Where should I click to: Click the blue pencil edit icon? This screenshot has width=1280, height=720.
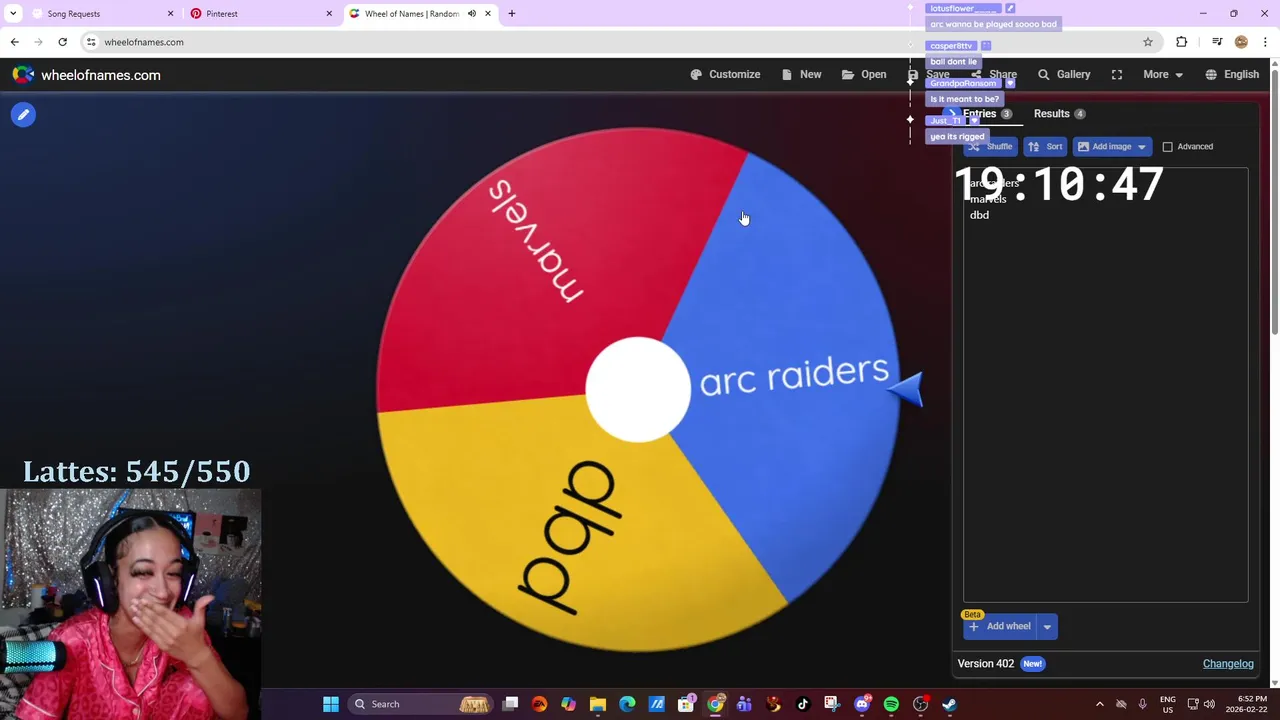click(23, 115)
